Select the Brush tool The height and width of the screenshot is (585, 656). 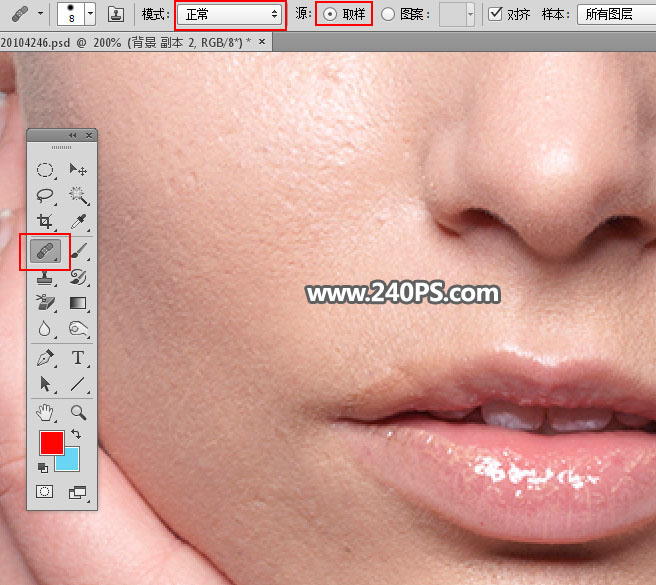point(79,251)
